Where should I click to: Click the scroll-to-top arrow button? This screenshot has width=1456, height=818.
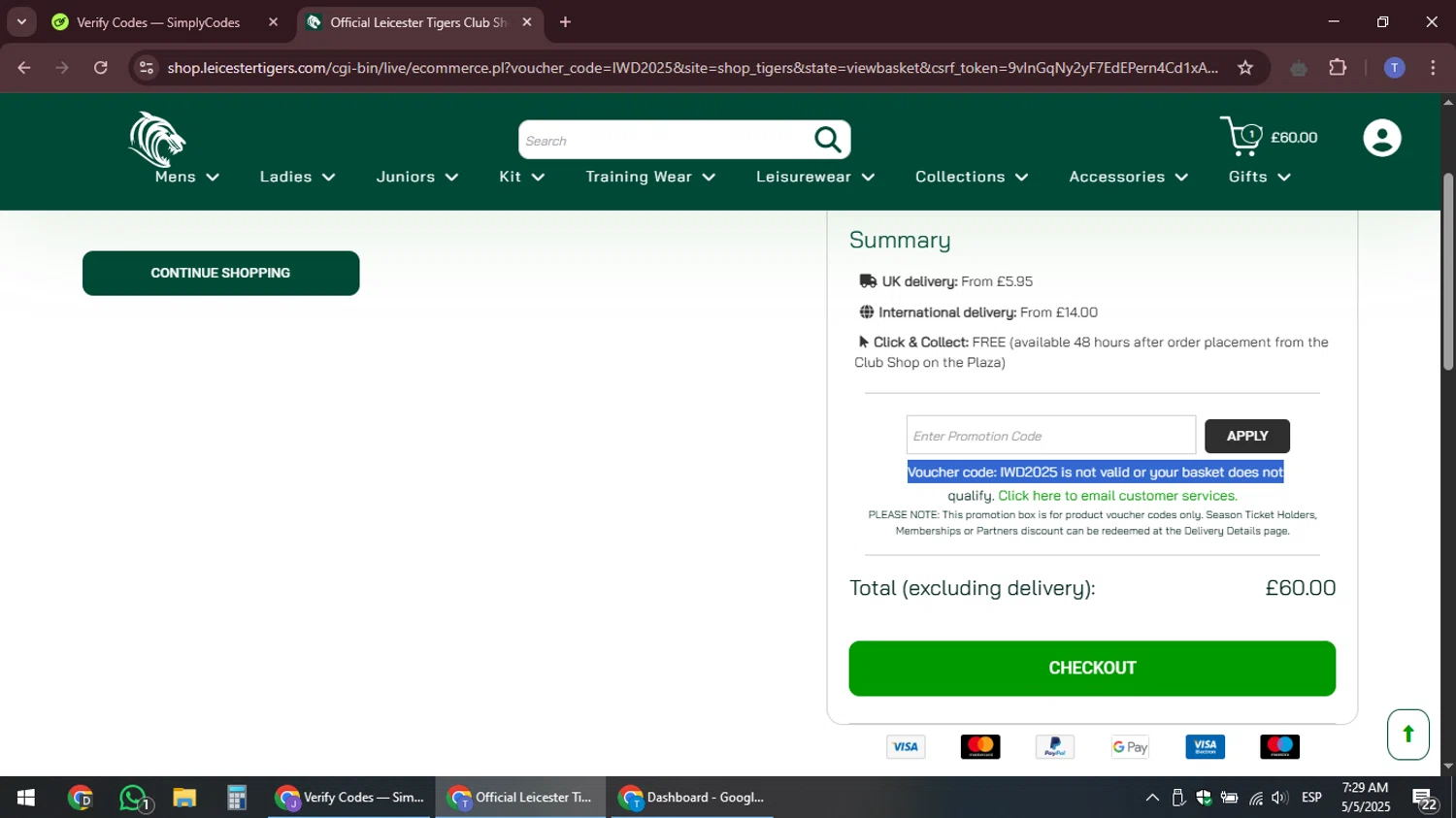click(1407, 735)
